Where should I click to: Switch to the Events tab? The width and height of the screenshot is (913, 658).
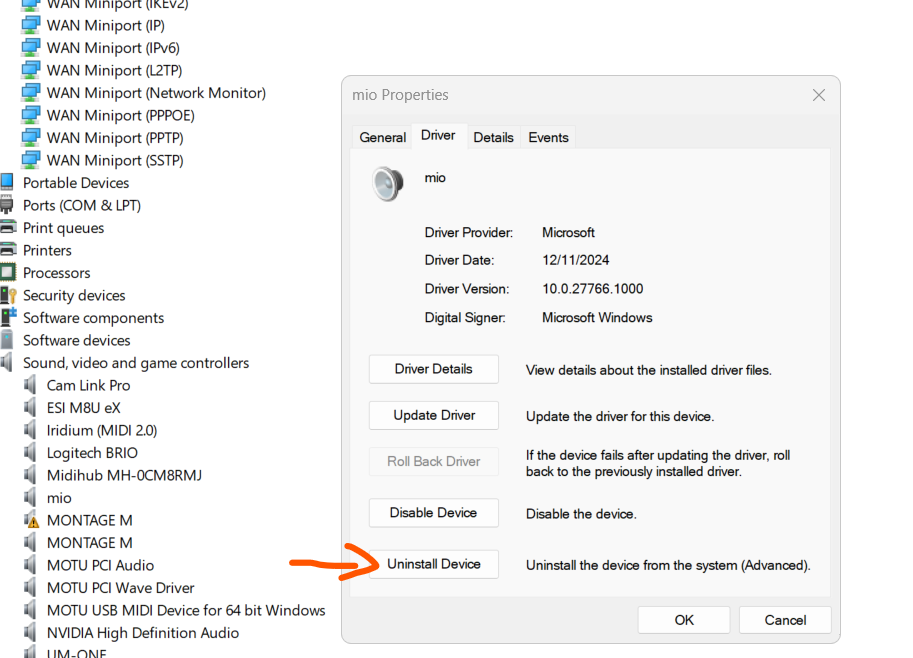tap(548, 138)
